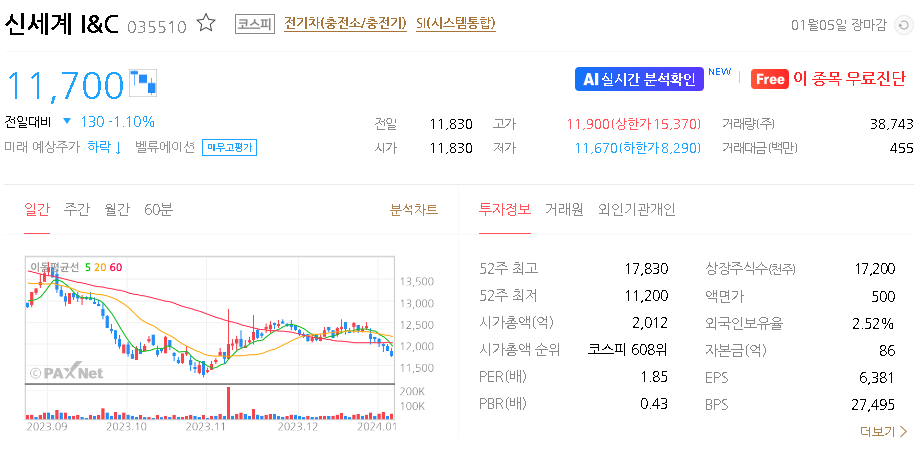The width and height of the screenshot is (914, 457).
Task: Click the change value 130 -1.10%
Action: 117,122
